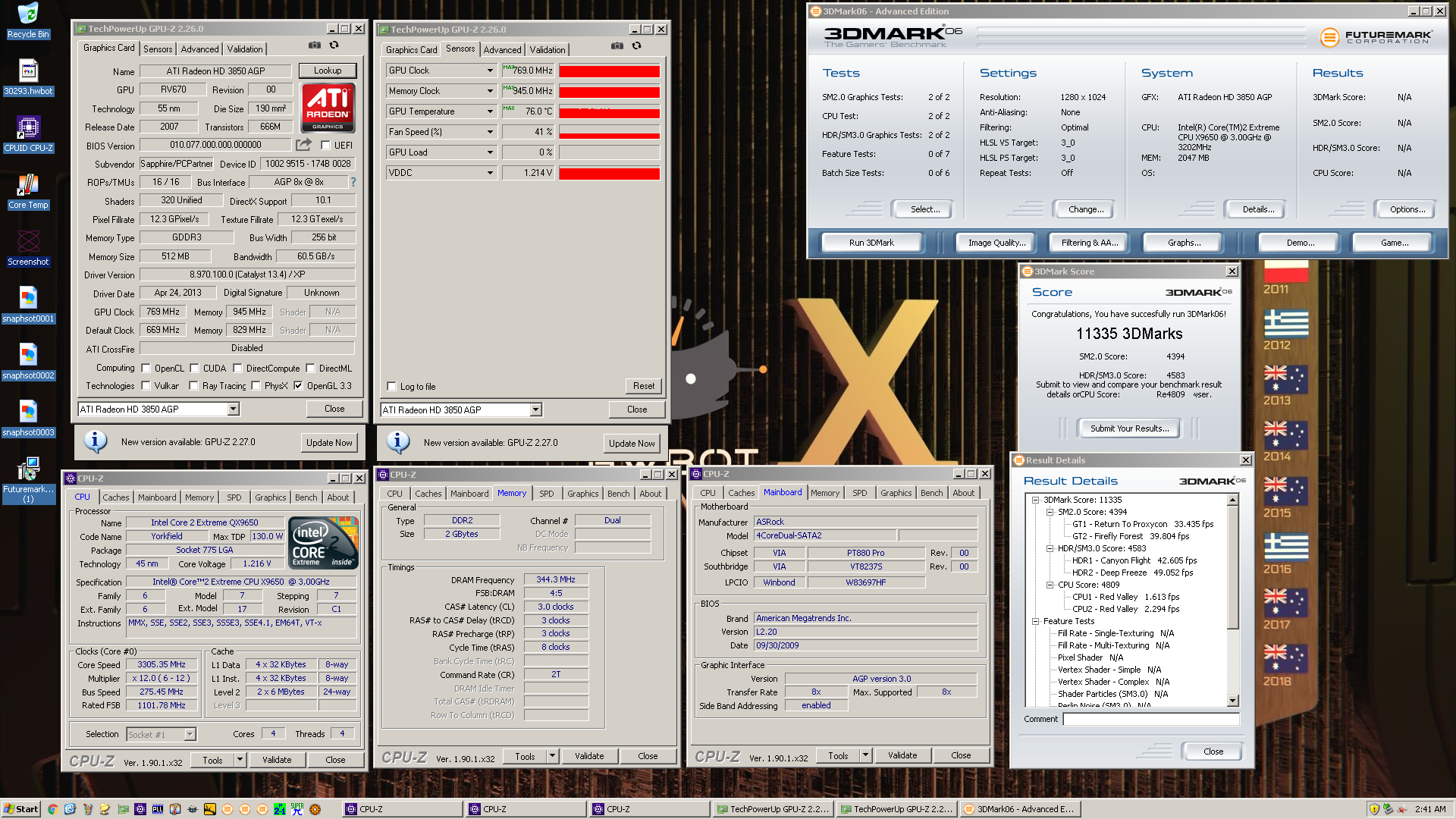
Task: Click the Start button on the taskbar
Action: tap(20, 809)
